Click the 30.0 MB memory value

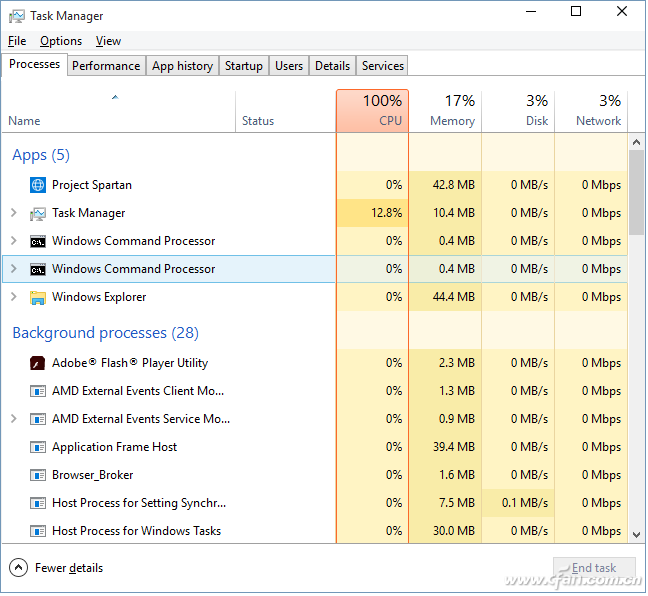pos(454,532)
